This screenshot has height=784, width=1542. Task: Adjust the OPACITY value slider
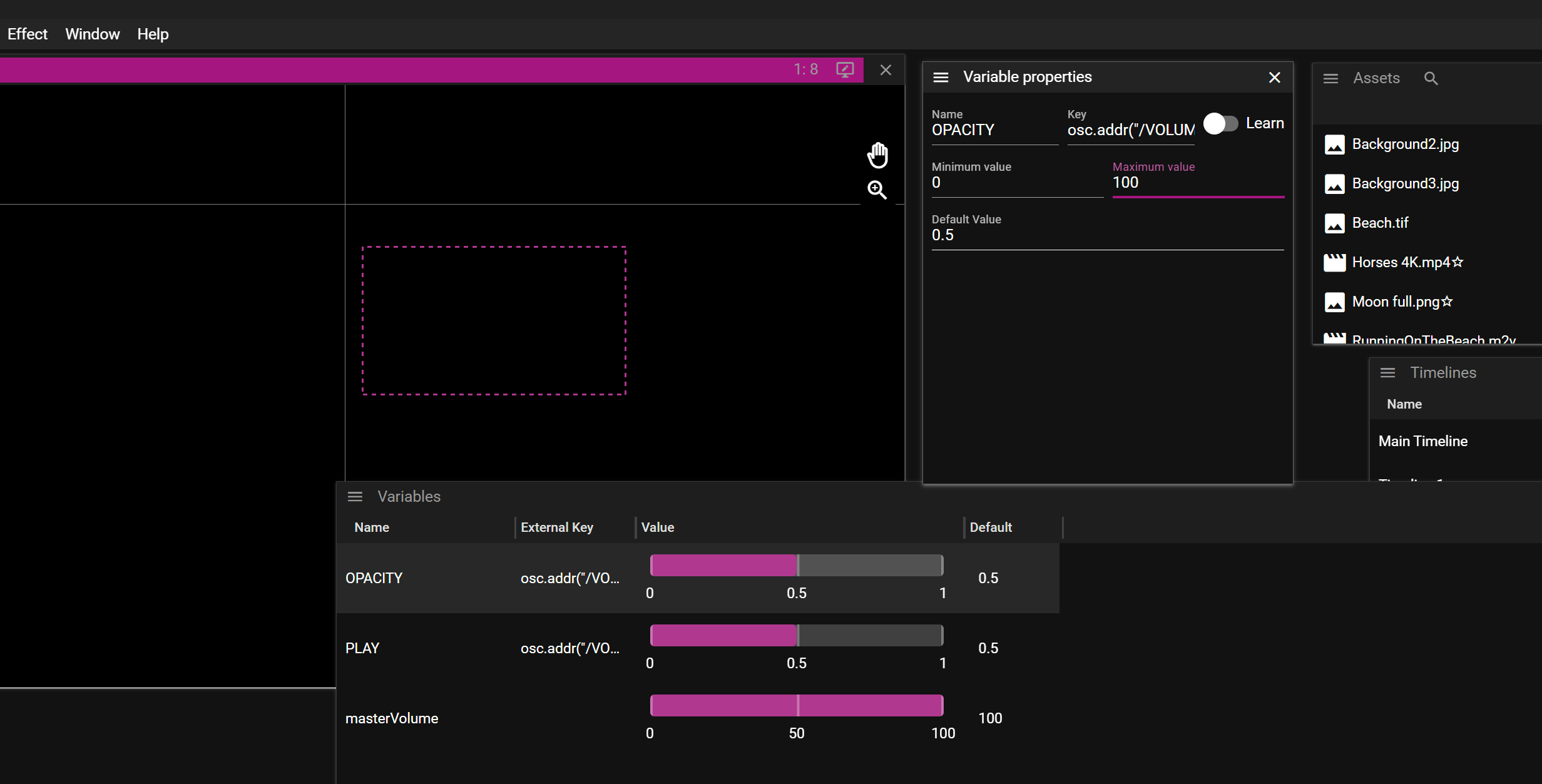click(x=796, y=565)
